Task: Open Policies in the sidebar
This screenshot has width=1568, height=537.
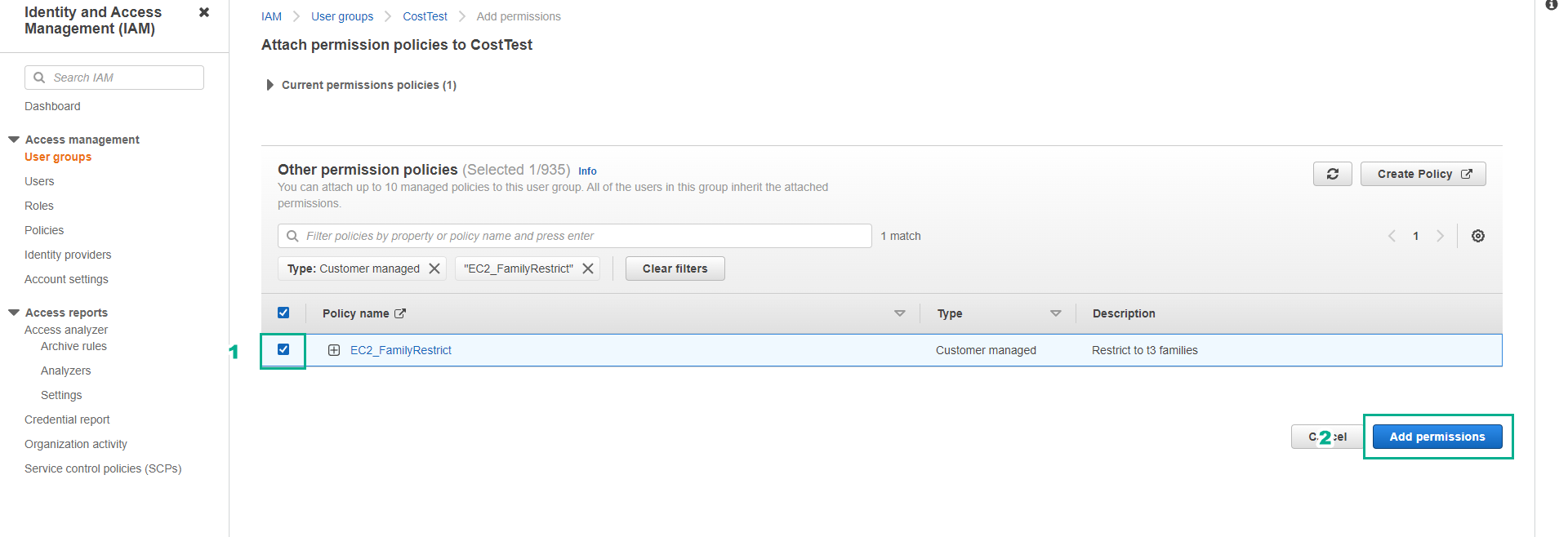Action: (x=44, y=230)
